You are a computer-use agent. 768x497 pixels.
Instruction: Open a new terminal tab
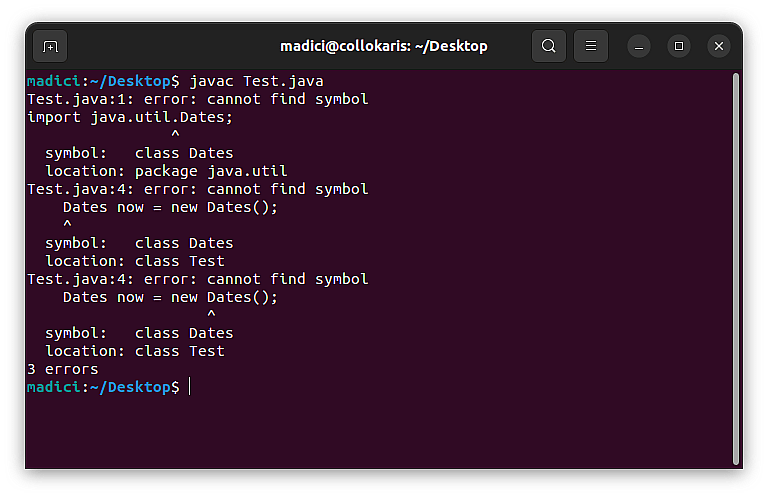[x=50, y=47]
